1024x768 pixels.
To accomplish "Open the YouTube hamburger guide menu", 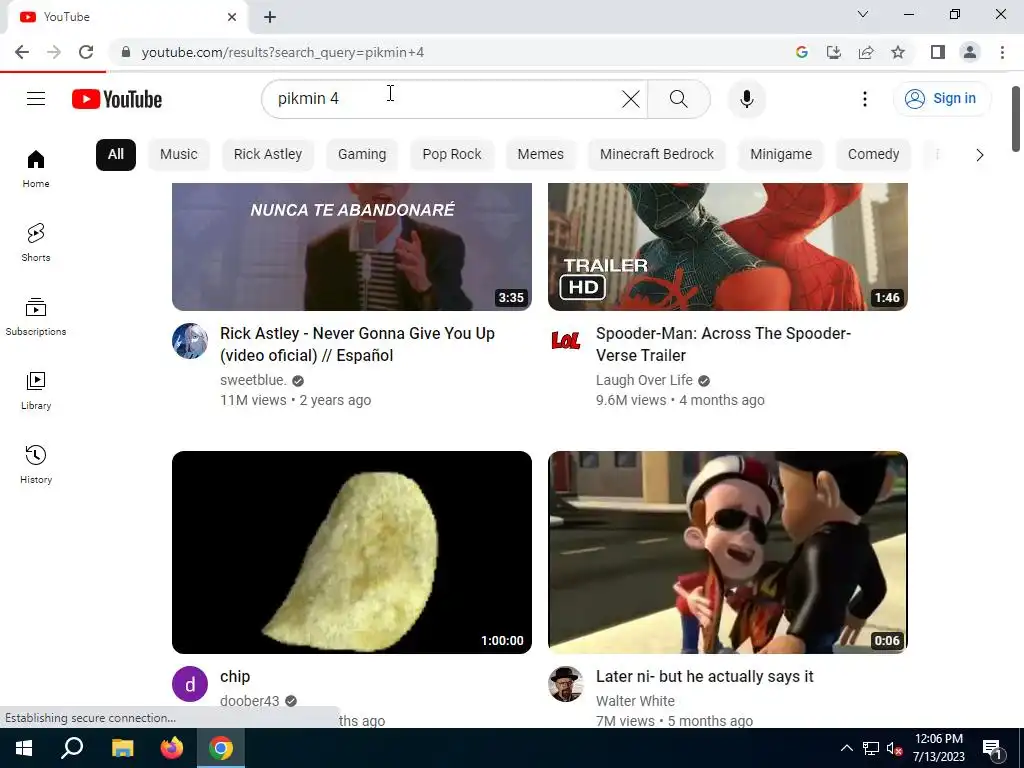I will tap(36, 99).
